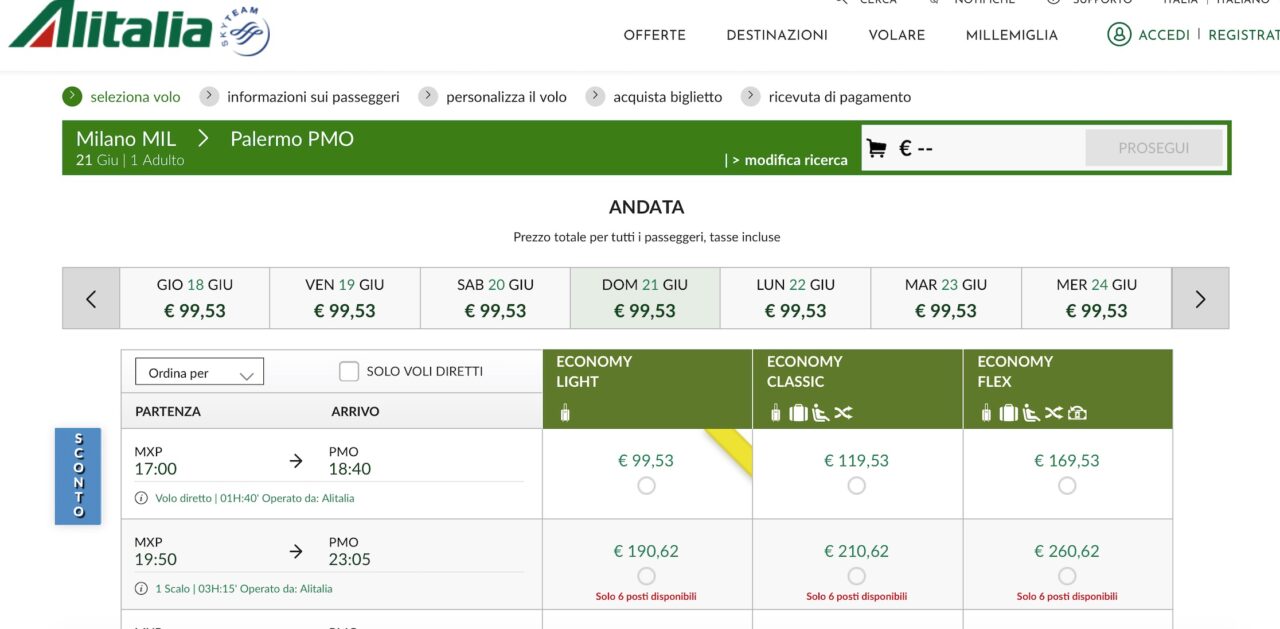This screenshot has height=629, width=1280.
Task: Click info icon for the 17:00 direct flight
Action: coord(141,498)
